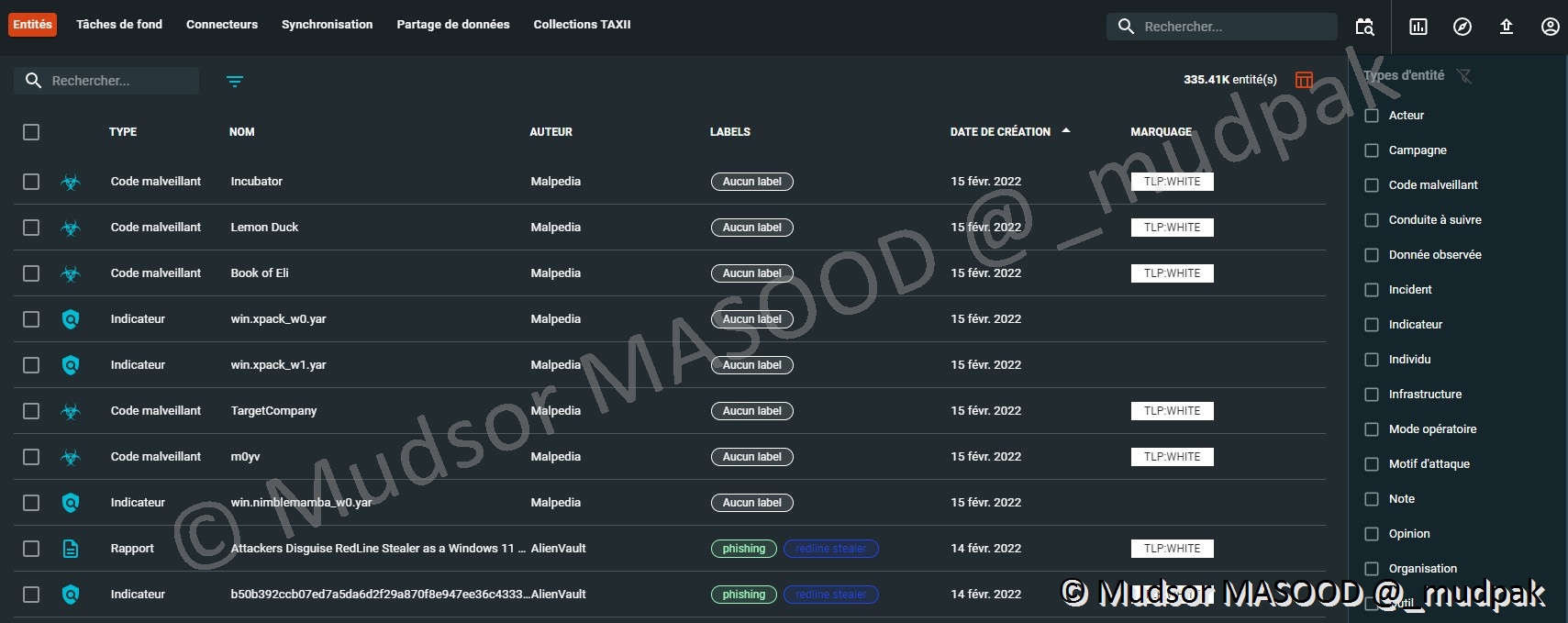Clear entity type filters icon
The height and width of the screenshot is (623, 1568).
pyautogui.click(x=1464, y=76)
